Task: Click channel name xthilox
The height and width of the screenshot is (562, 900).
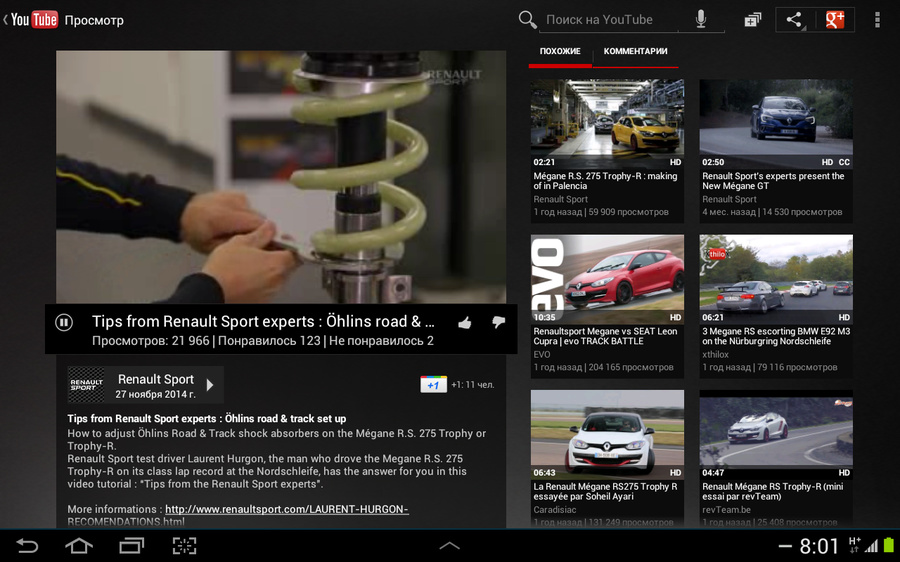Action: pos(715,355)
